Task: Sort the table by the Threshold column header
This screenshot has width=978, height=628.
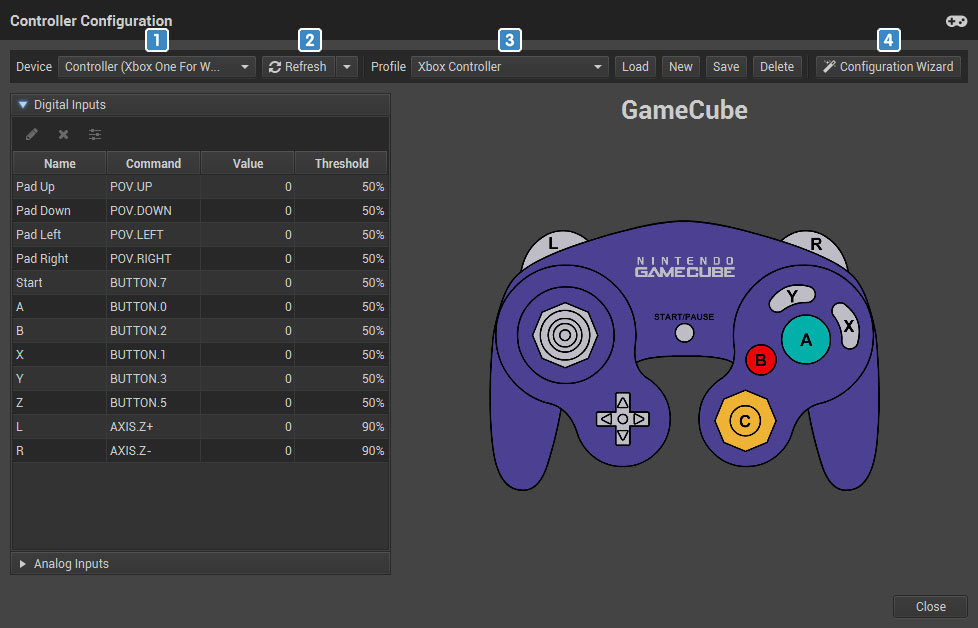Action: click(341, 163)
